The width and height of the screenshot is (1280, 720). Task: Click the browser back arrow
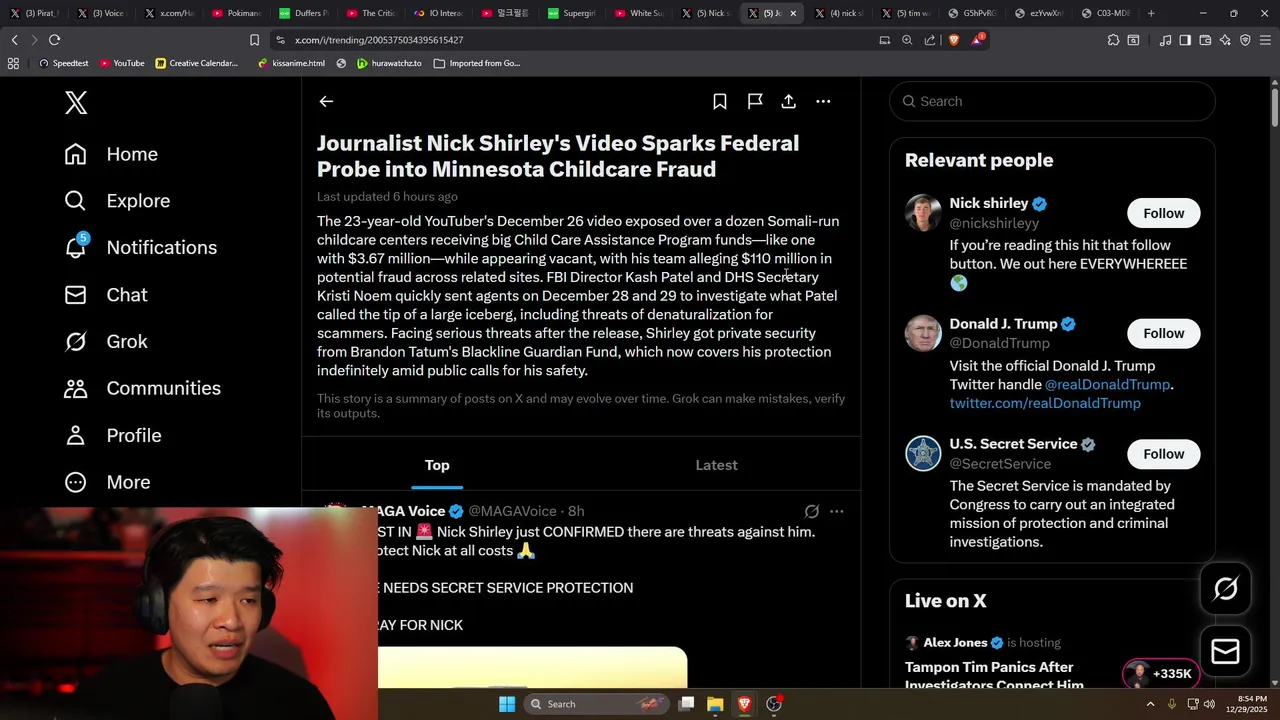click(x=14, y=40)
